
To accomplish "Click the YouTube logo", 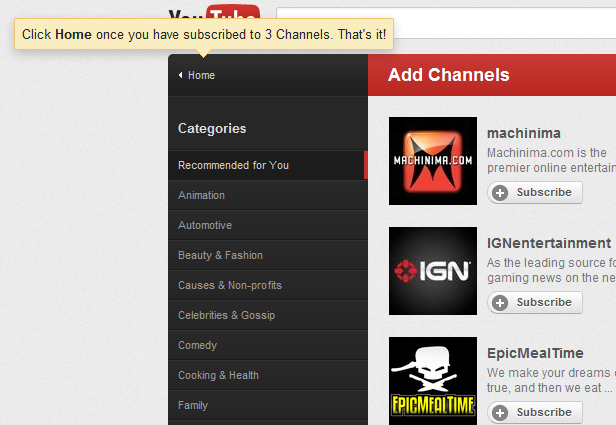I will click(x=214, y=12).
